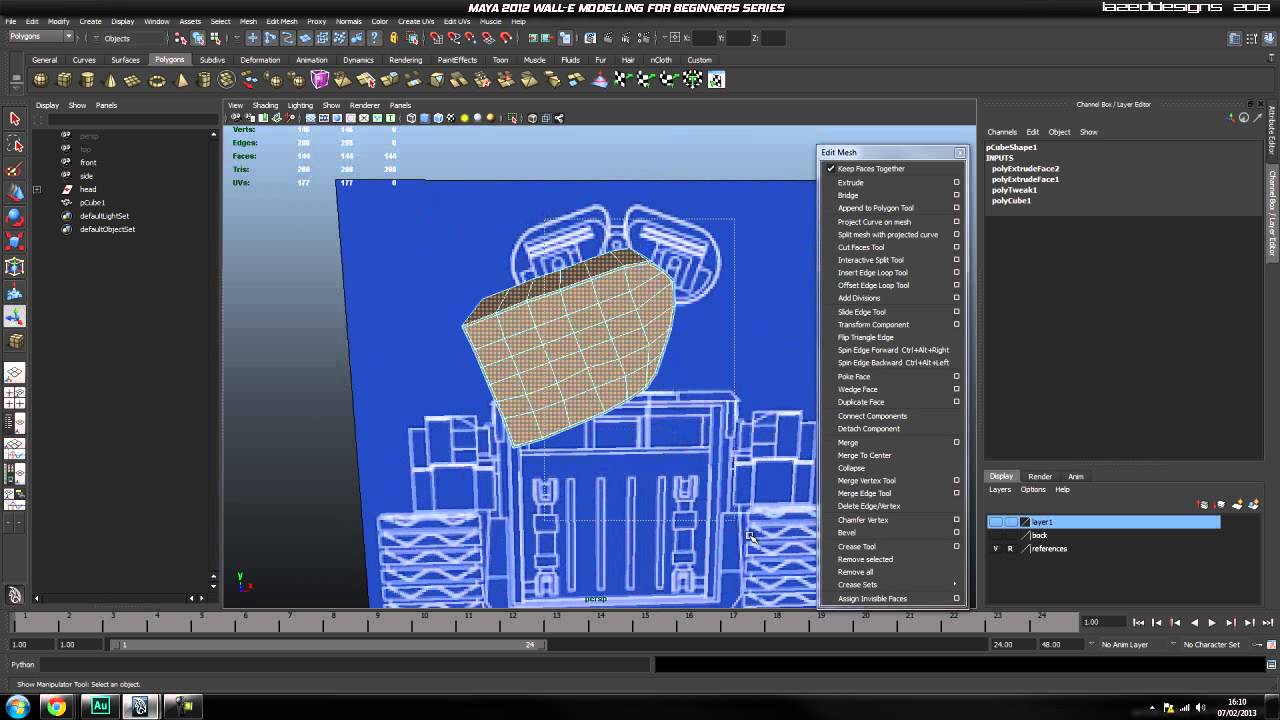
Task: Expand the head node in Outliner
Action: pyautogui.click(x=37, y=190)
